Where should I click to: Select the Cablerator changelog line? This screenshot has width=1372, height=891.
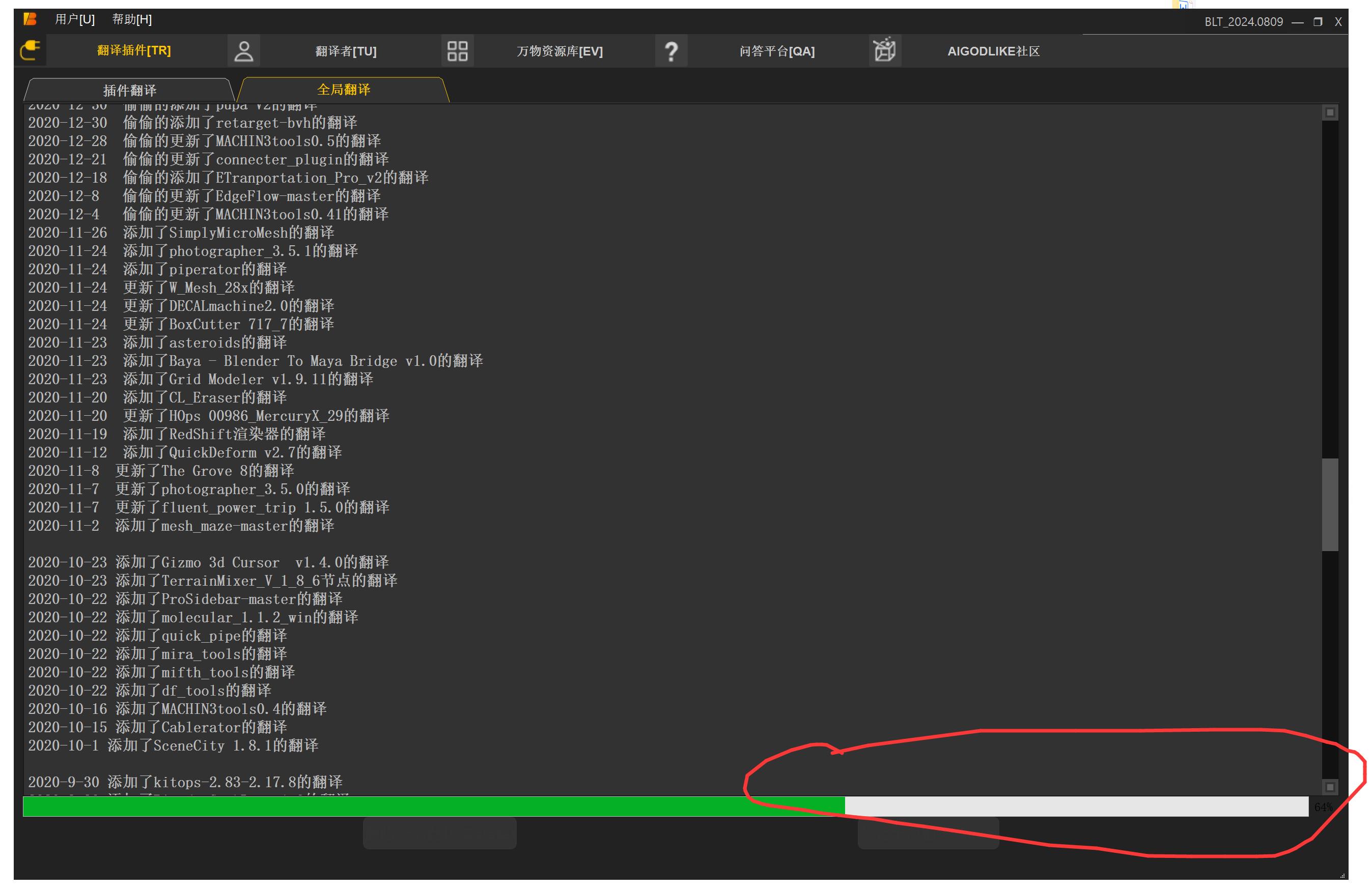[157, 727]
